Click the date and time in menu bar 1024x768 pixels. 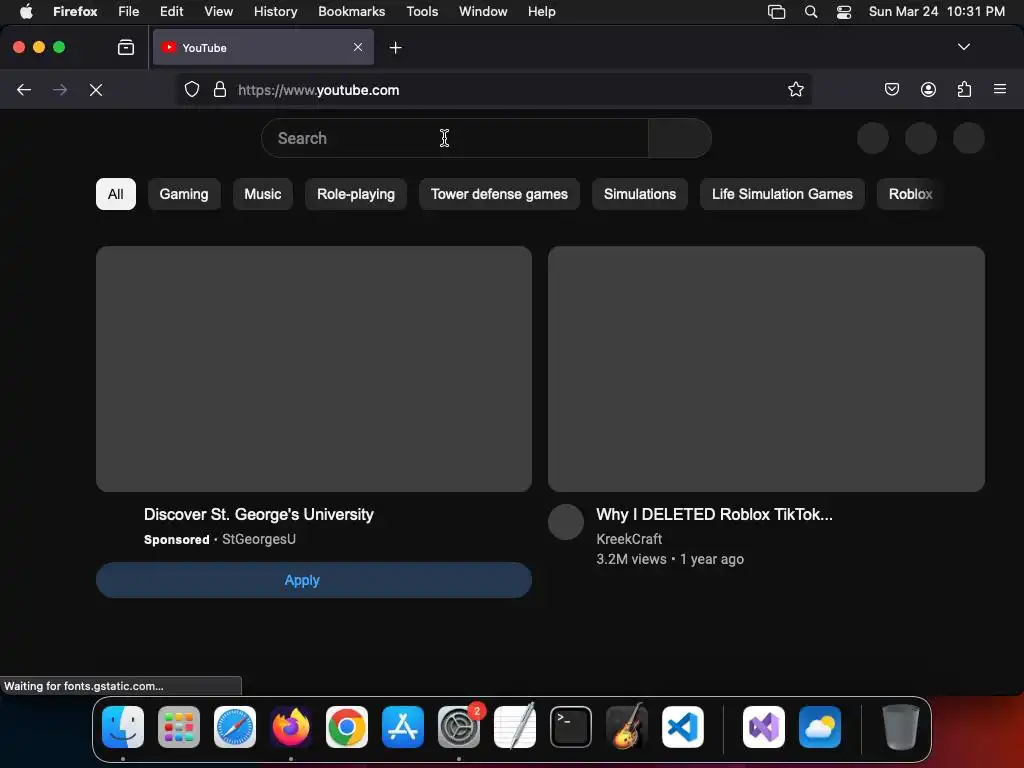(936, 11)
